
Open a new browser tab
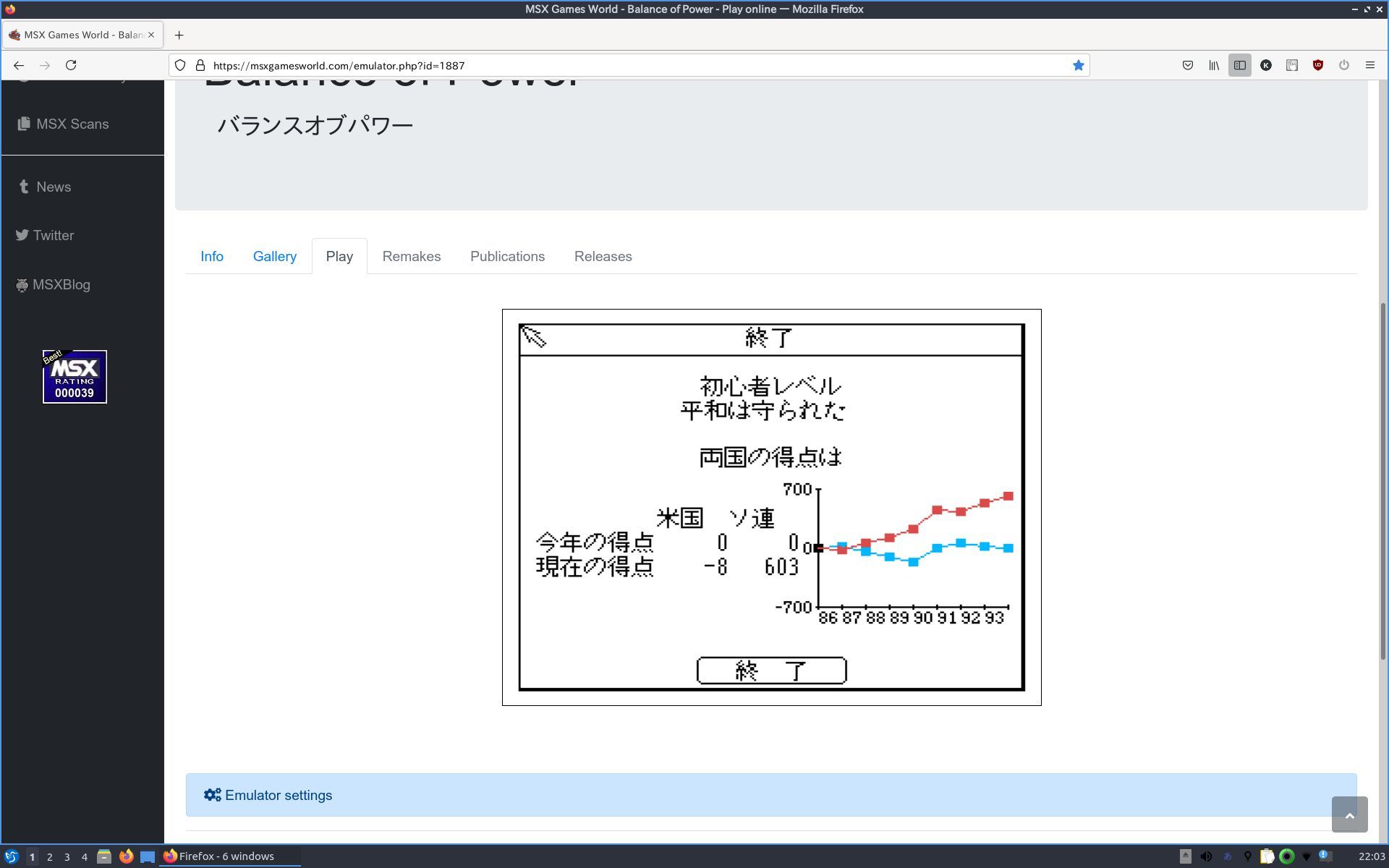click(x=179, y=35)
